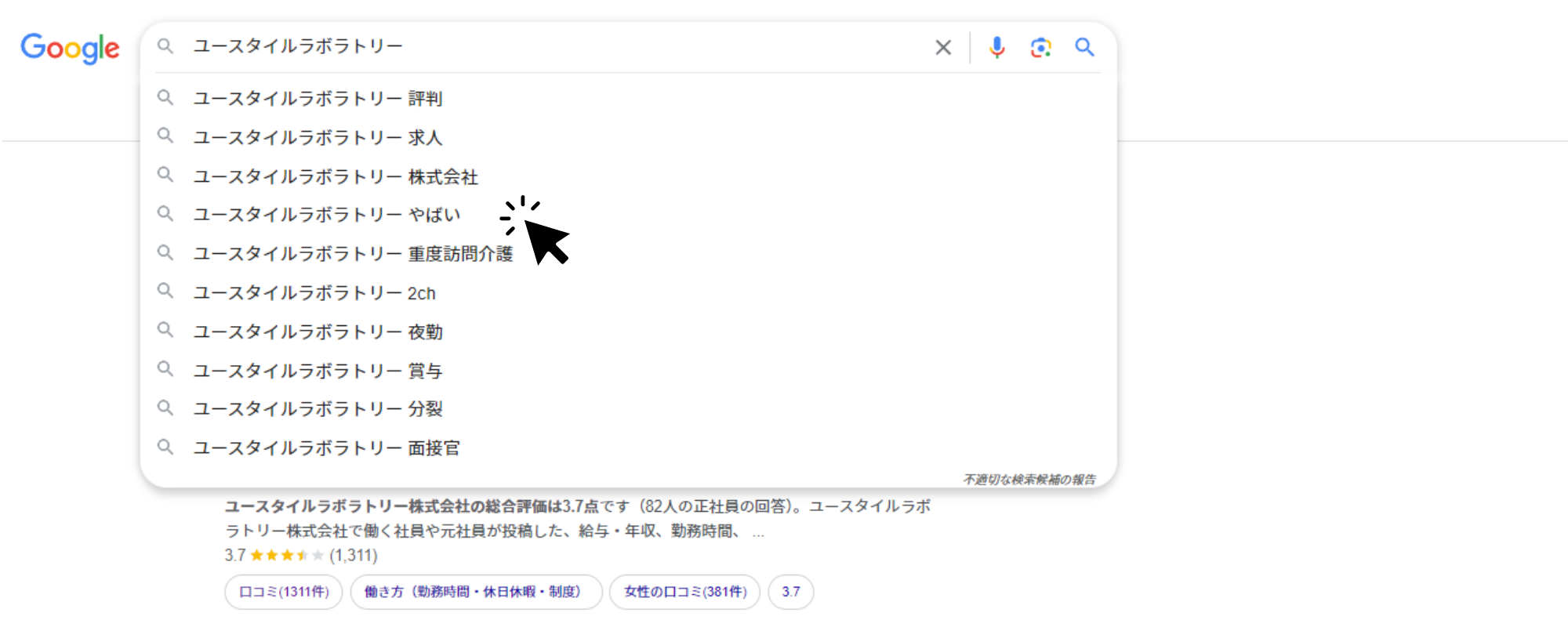1568x627 pixels.
Task: Click 不適切な検索候補の報告 link
Action: (1029, 479)
